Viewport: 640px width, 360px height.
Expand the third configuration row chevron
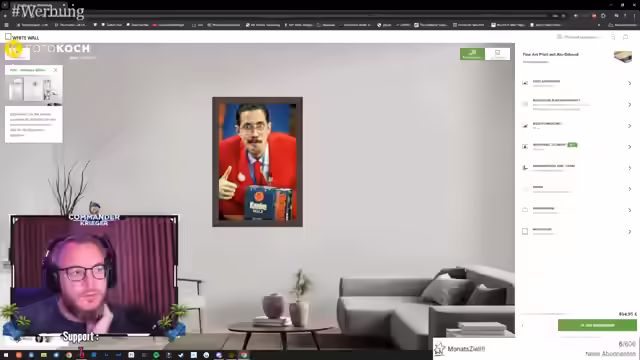[630, 126]
